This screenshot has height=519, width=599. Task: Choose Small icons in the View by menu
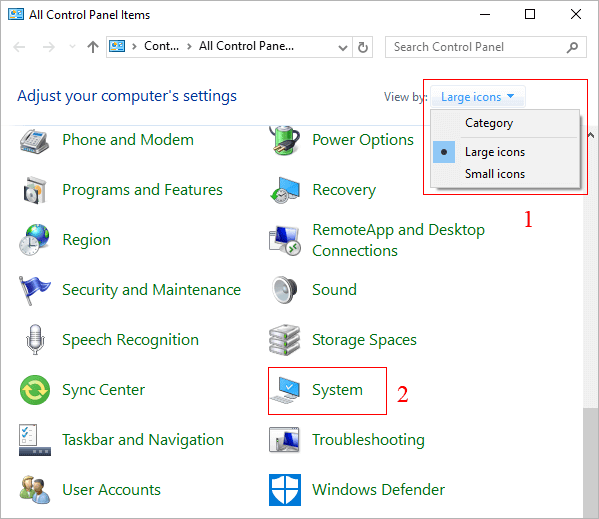[505, 174]
